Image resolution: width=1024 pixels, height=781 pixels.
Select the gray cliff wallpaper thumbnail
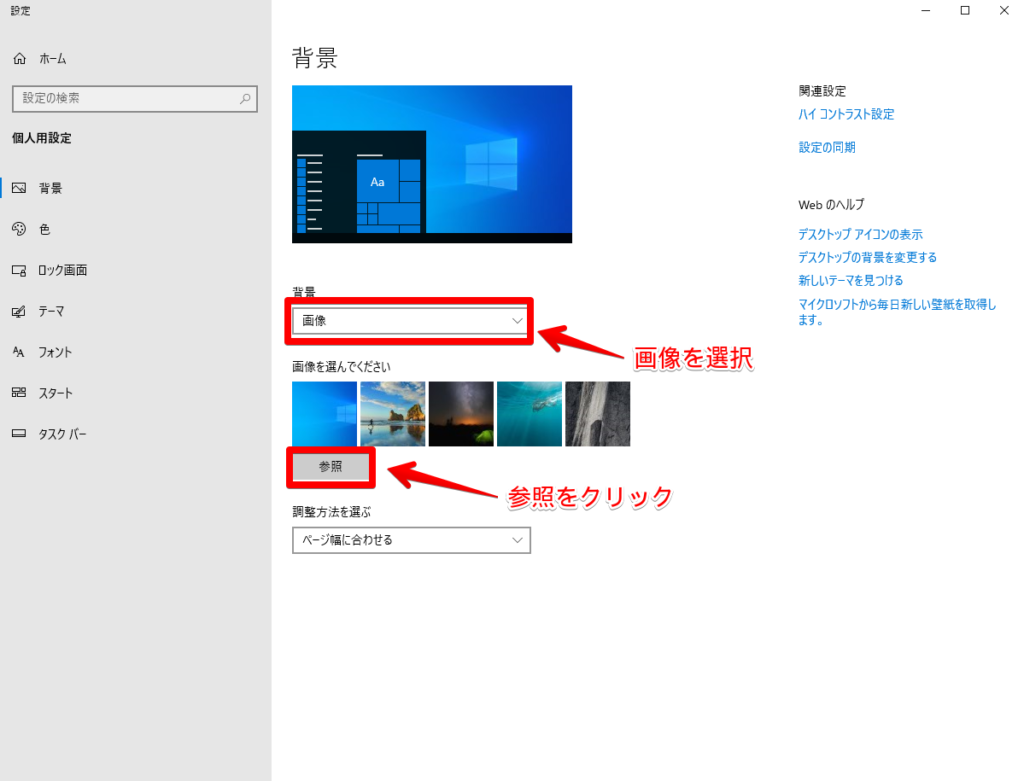click(598, 414)
